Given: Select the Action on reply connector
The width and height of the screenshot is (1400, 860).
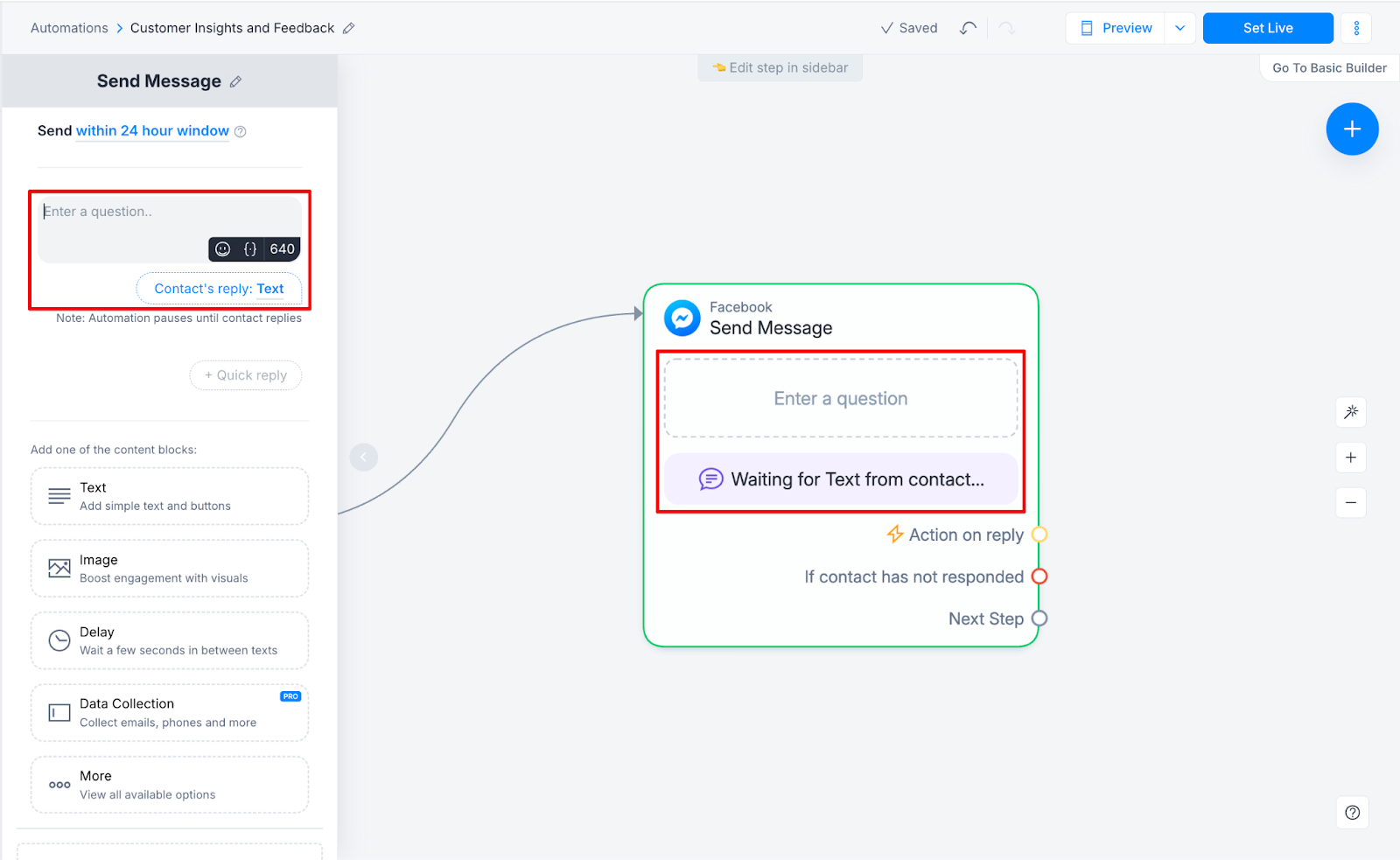Looking at the screenshot, I should (1039, 535).
